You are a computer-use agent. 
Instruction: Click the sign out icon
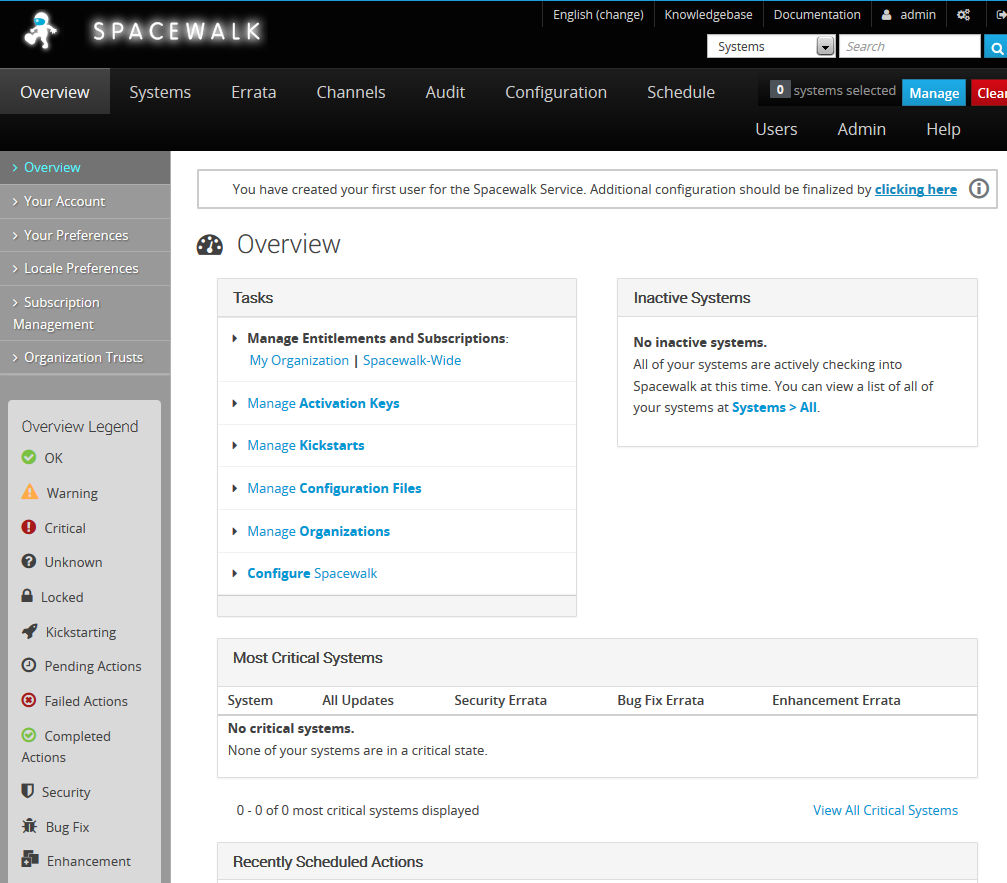click(x=1001, y=15)
